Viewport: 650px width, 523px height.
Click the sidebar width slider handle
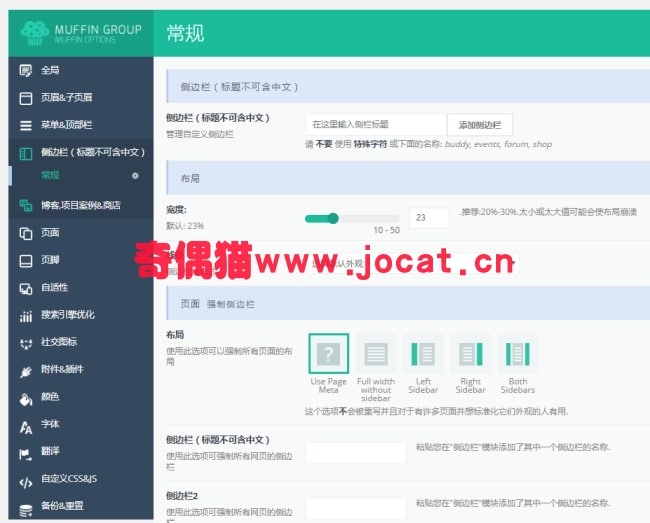click(x=333, y=218)
